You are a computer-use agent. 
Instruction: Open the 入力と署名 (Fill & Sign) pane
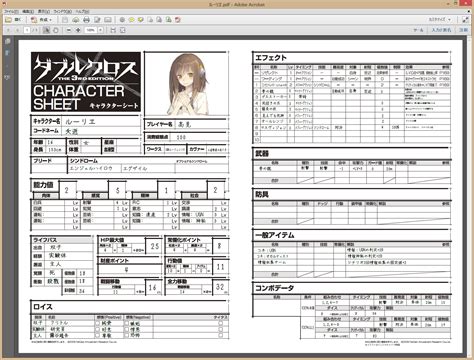(441, 30)
